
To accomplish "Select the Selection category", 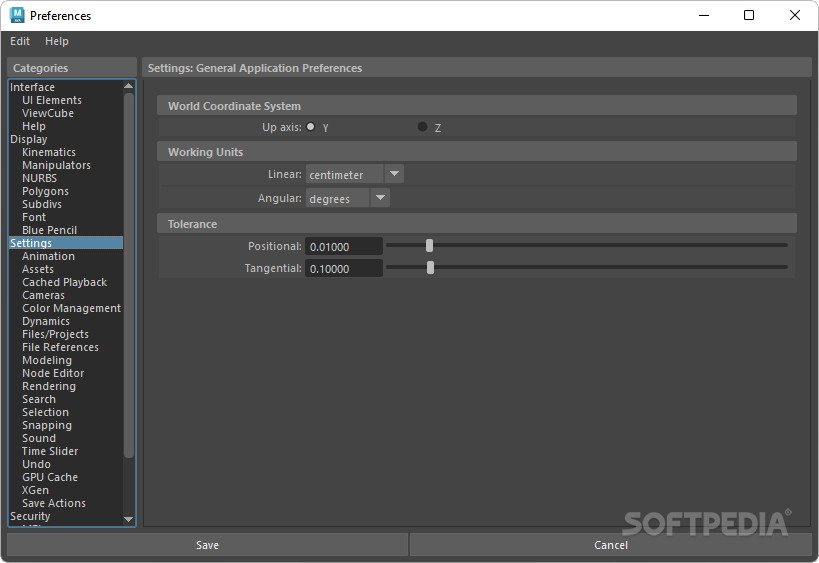I will coord(45,413).
